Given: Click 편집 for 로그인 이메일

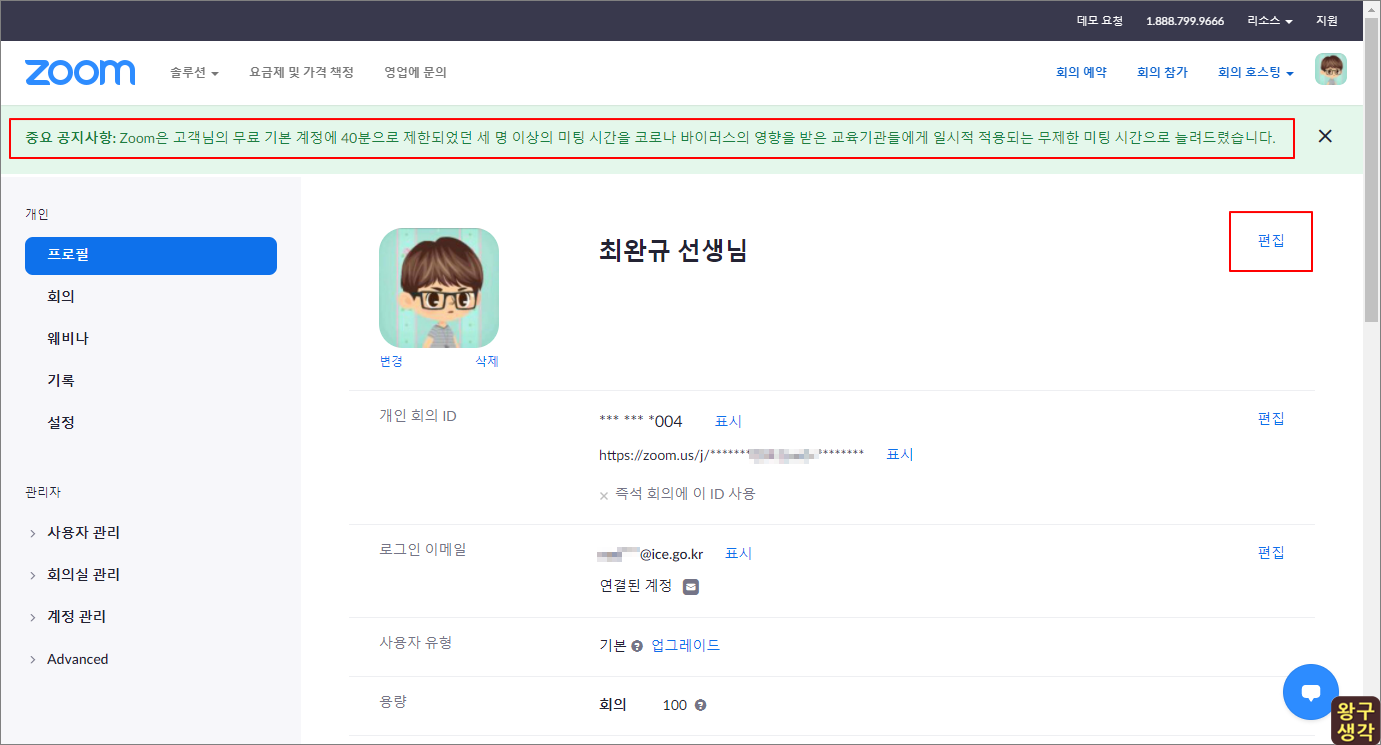Looking at the screenshot, I should 1271,553.
